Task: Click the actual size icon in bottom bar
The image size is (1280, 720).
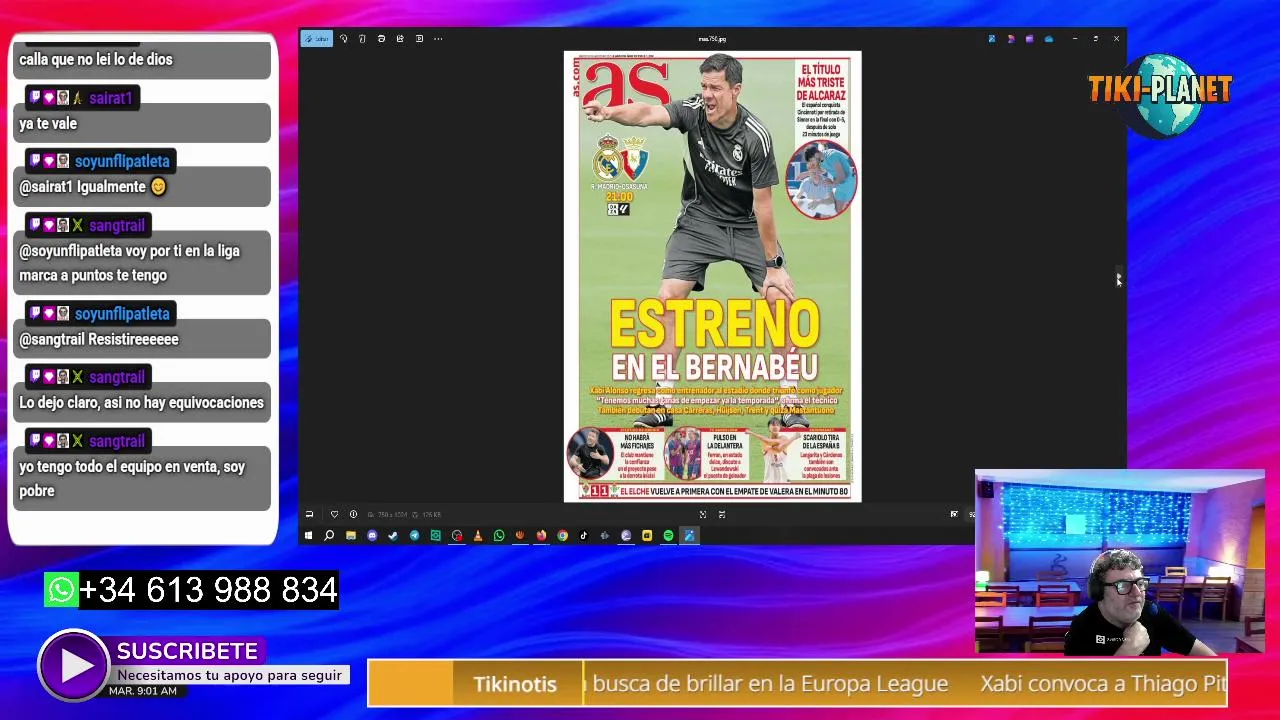Action: pyautogui.click(x=722, y=514)
